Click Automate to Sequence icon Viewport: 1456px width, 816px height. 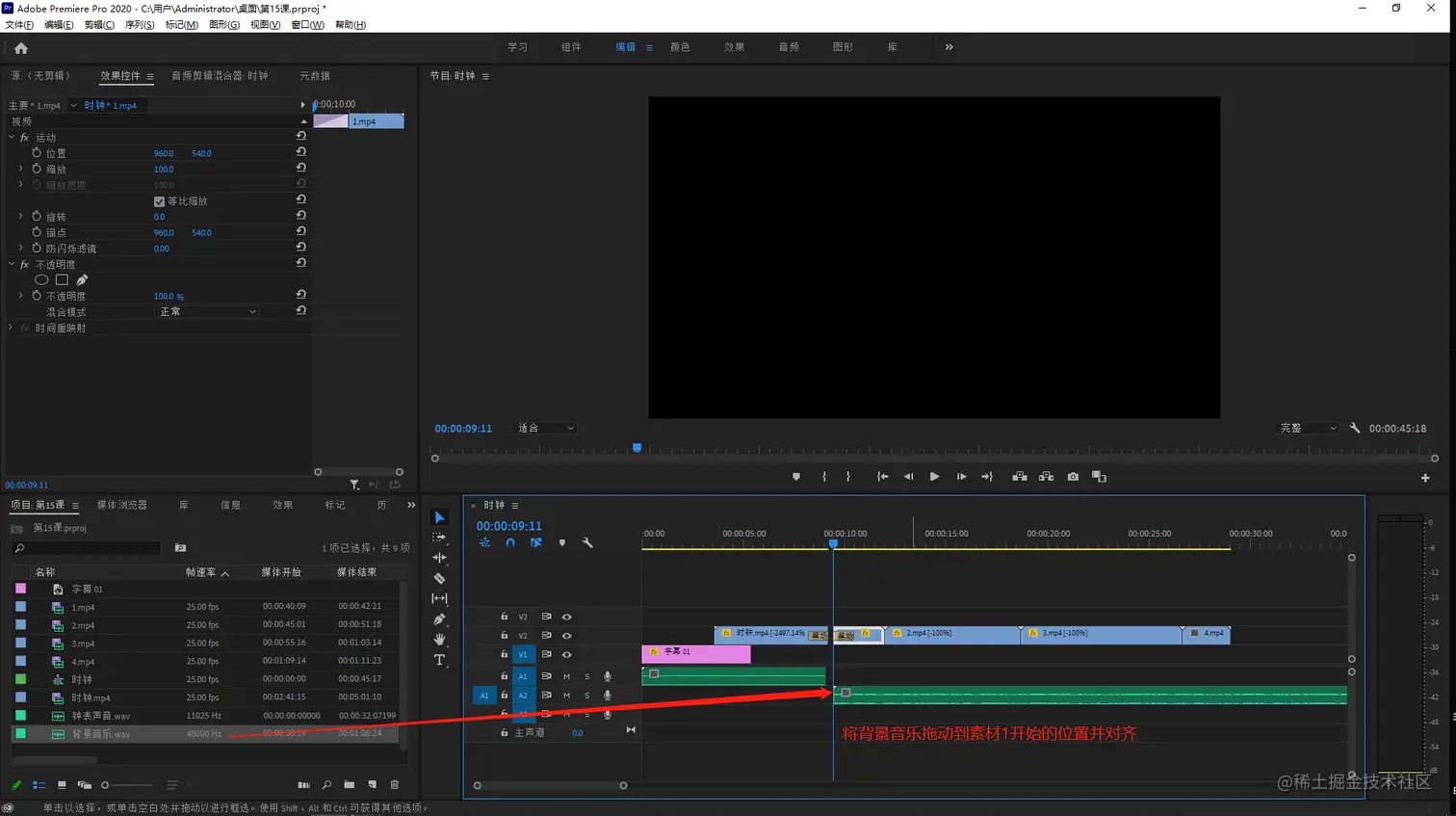tap(303, 785)
